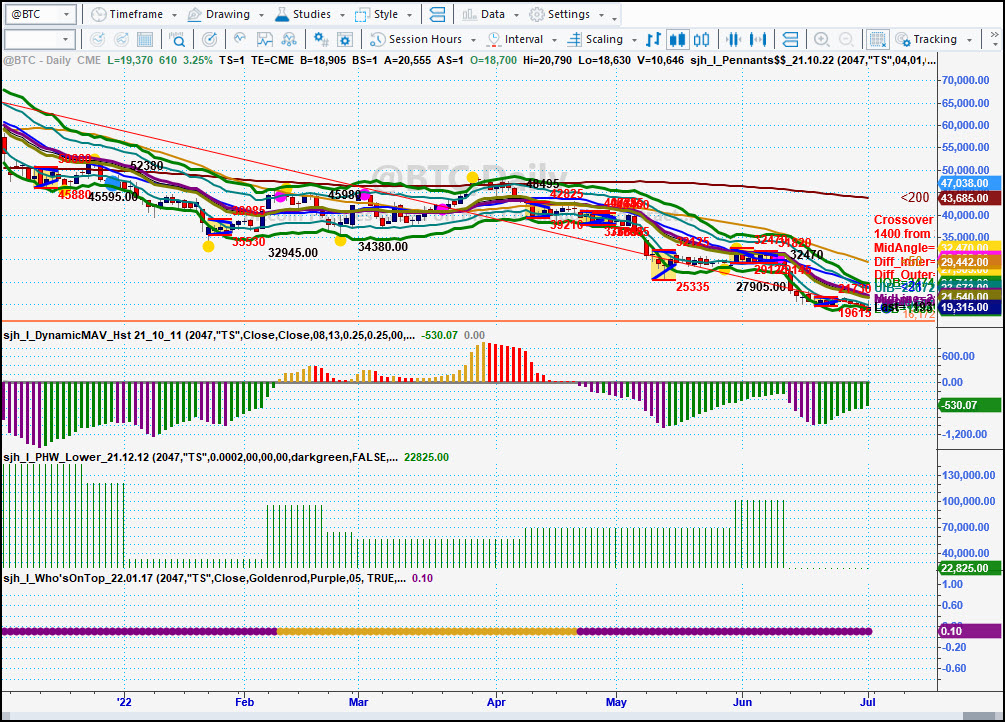This screenshot has height=722, width=1005.
Task: Expand the Session Hours dropdown arrow
Action: [x=474, y=40]
